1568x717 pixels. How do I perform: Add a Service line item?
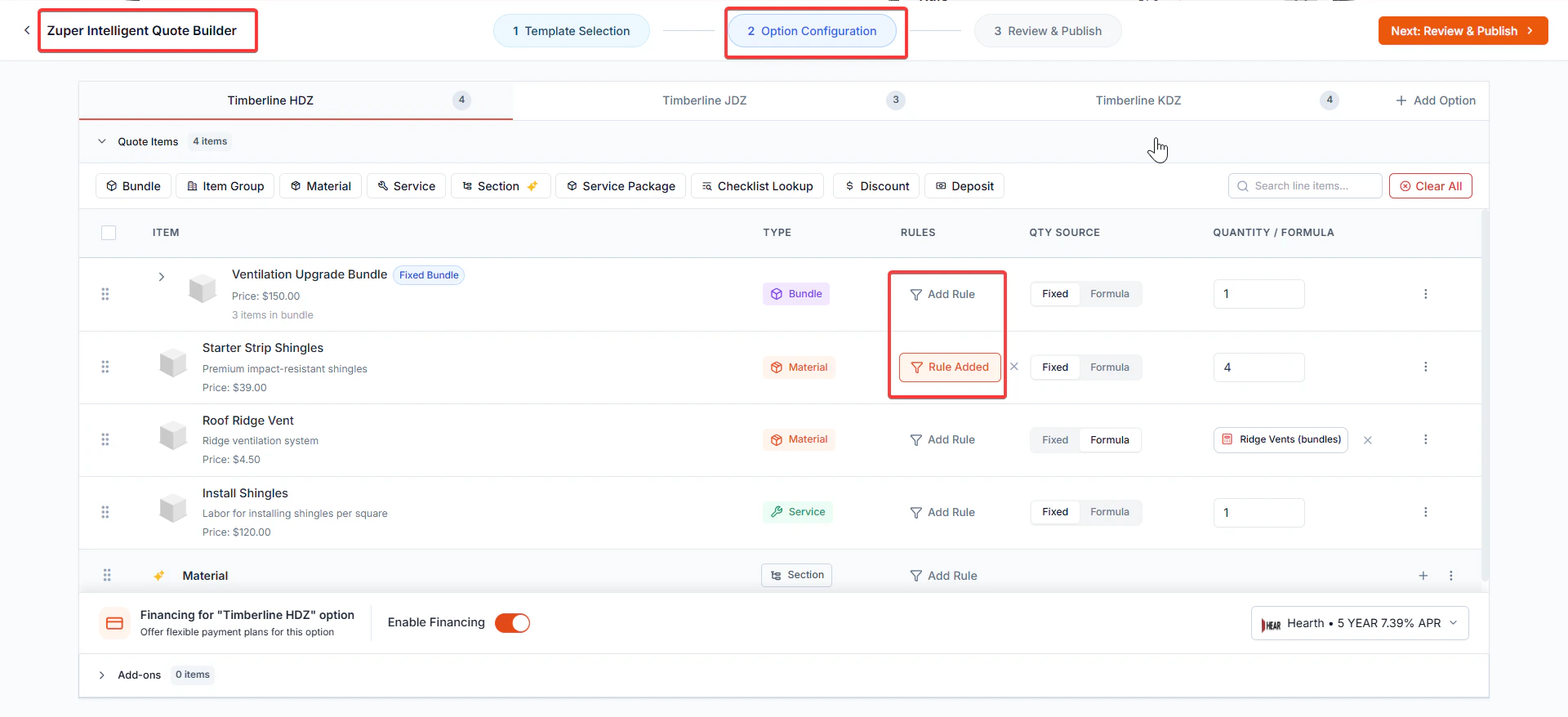(x=407, y=186)
